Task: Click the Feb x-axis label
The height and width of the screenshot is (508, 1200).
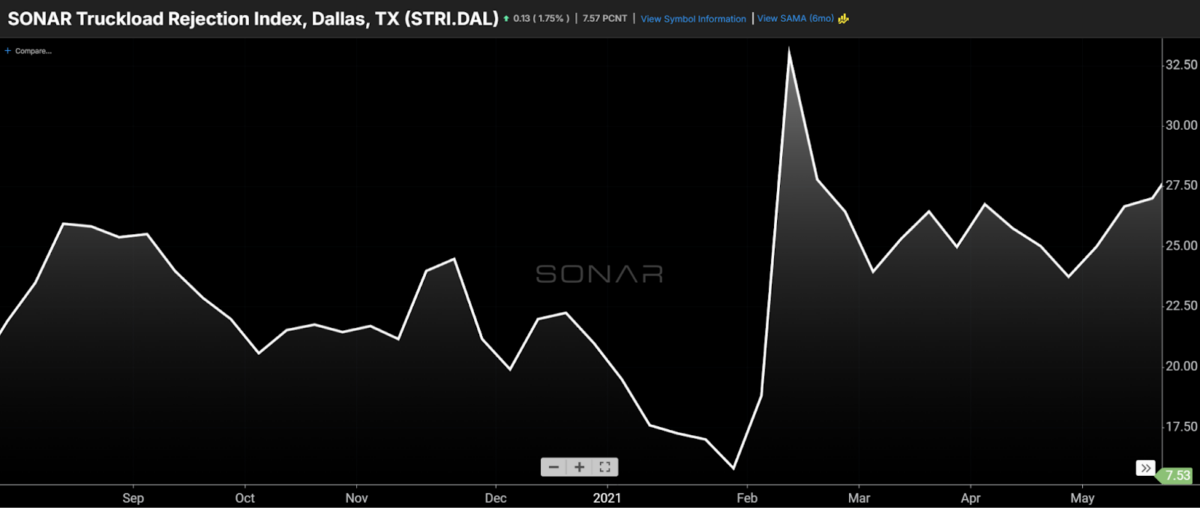Action: tap(746, 497)
